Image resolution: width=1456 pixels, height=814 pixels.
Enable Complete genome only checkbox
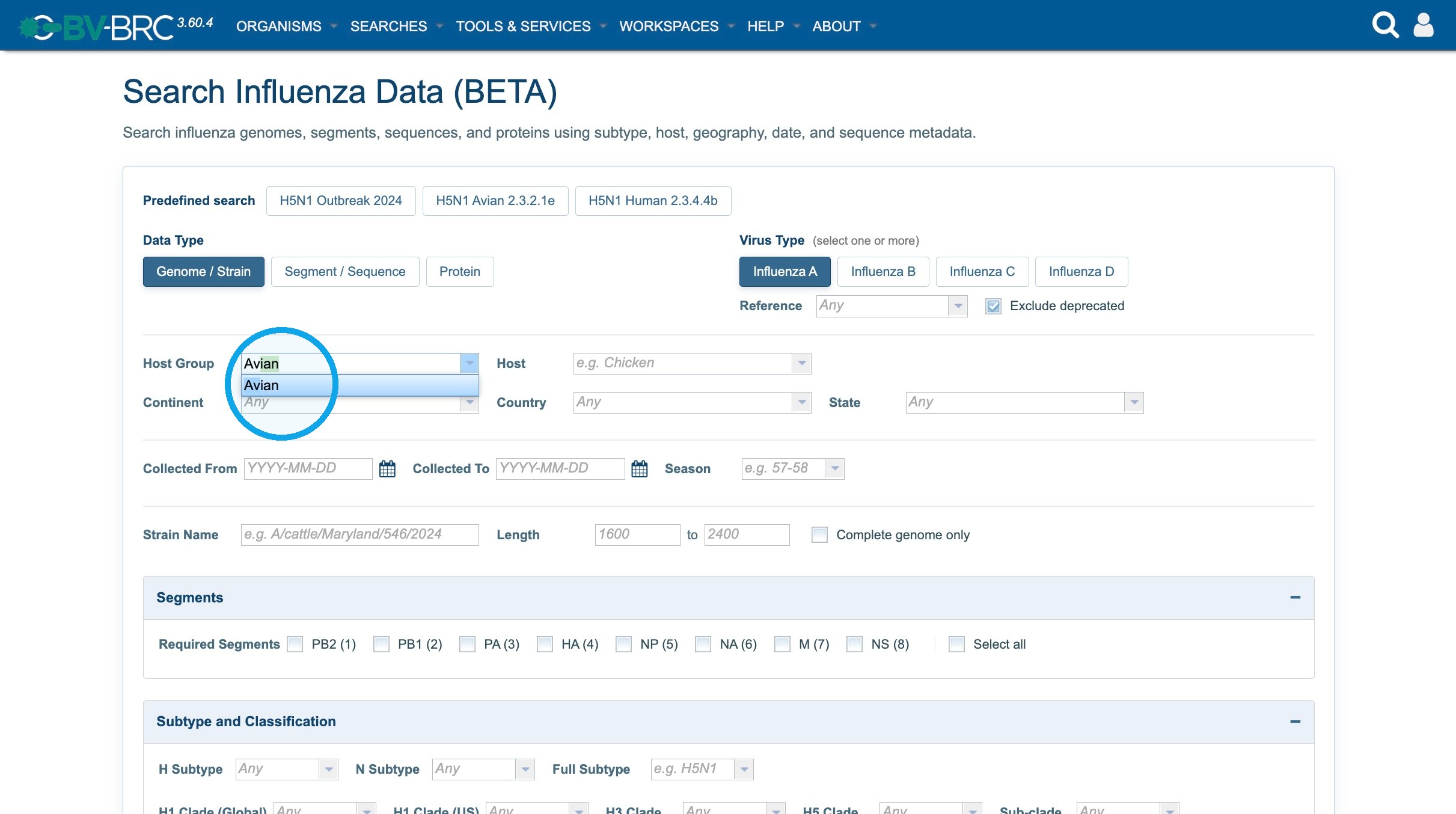[819, 535]
